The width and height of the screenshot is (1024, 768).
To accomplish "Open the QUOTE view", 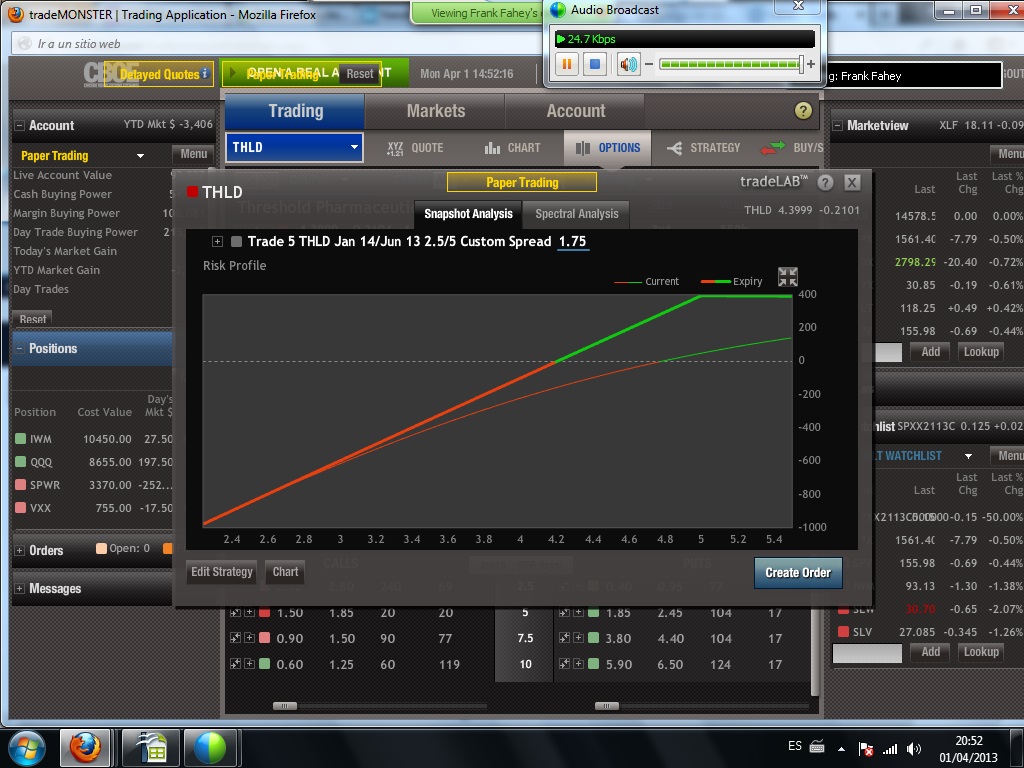I will (415, 148).
